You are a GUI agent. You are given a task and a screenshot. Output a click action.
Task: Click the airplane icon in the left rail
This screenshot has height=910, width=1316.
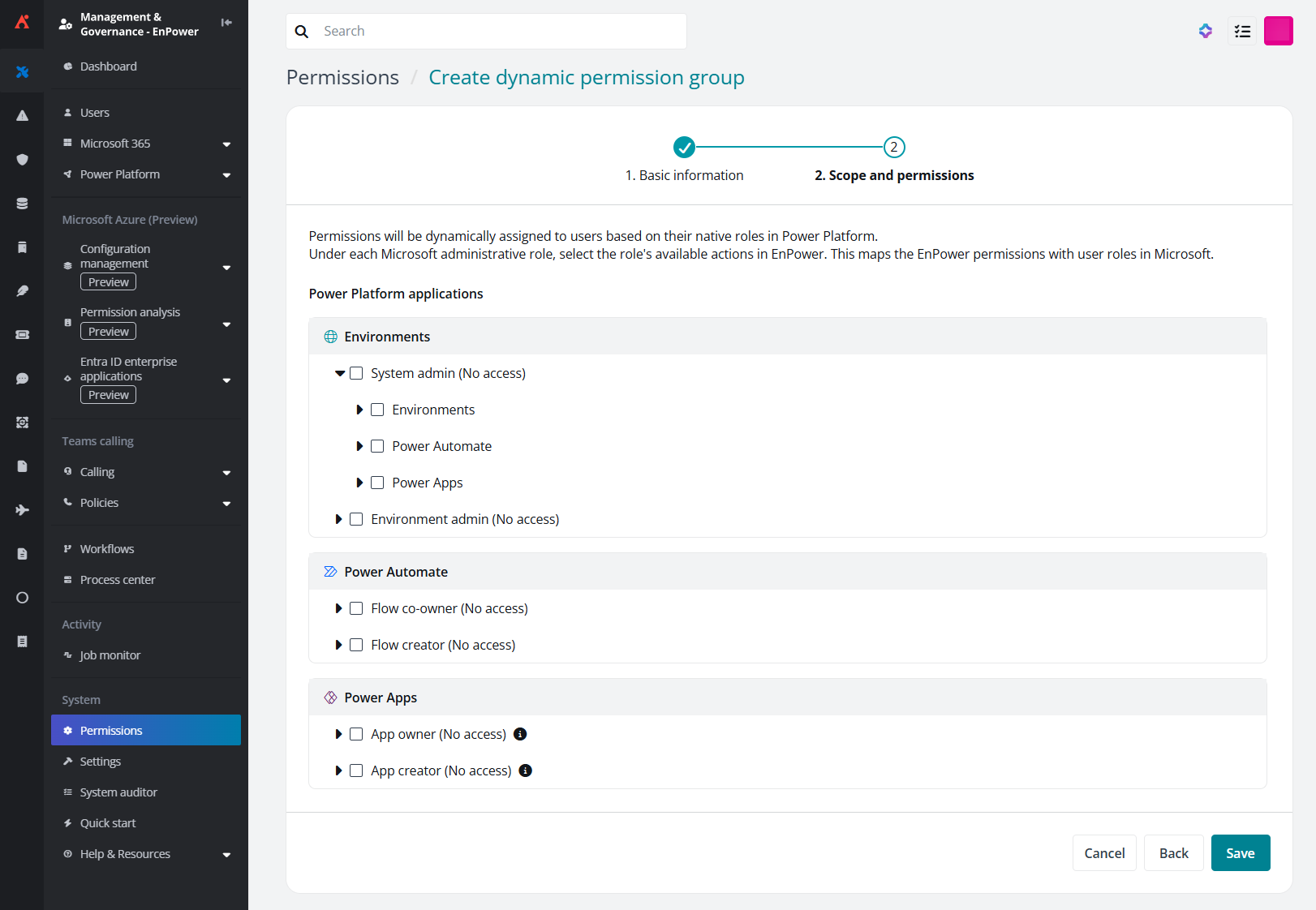[22, 510]
